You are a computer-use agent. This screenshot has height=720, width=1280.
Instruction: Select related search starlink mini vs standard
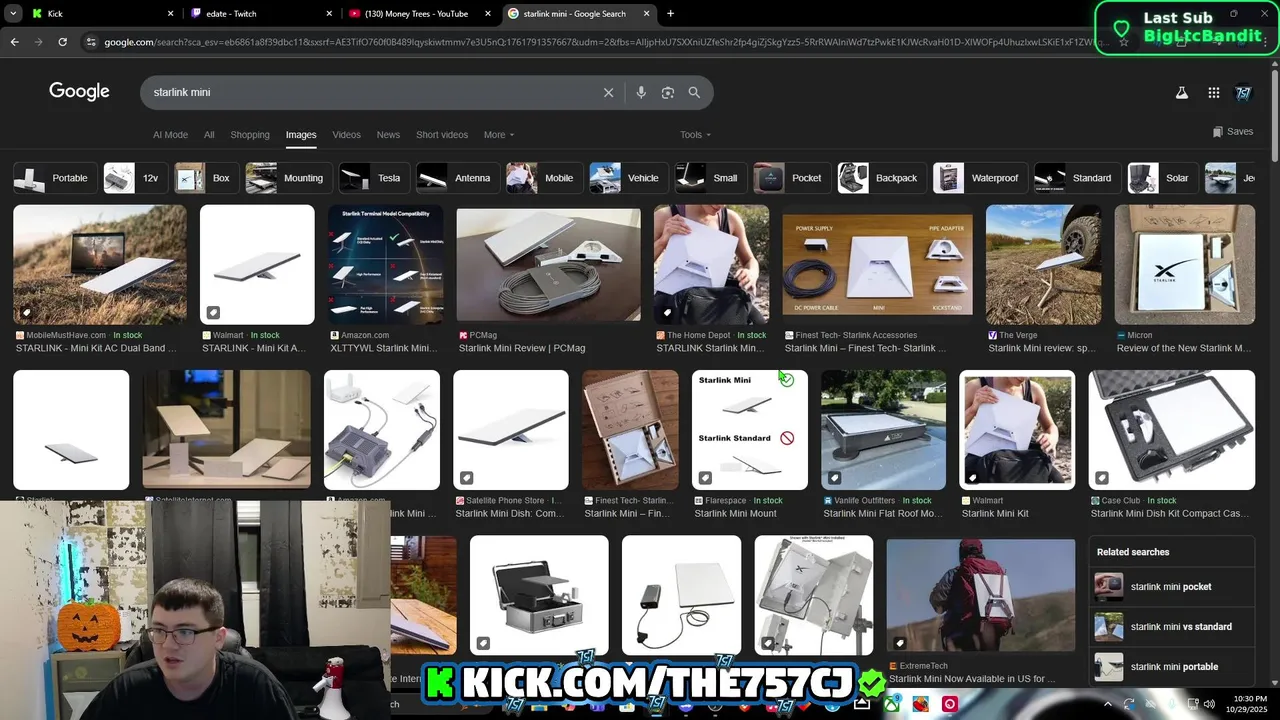click(x=1171, y=627)
